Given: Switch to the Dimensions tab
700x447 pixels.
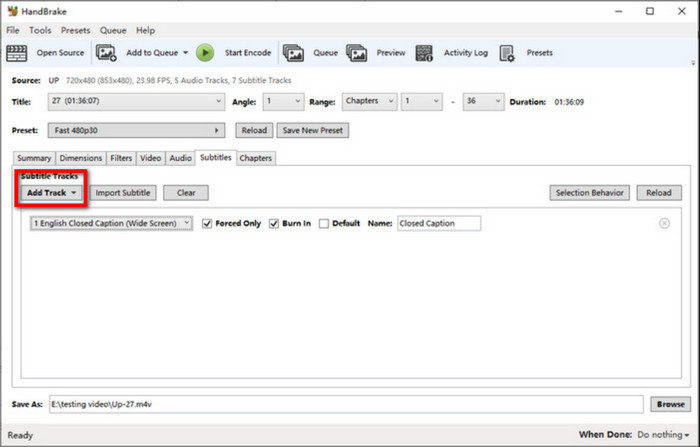Looking at the screenshot, I should pos(81,158).
